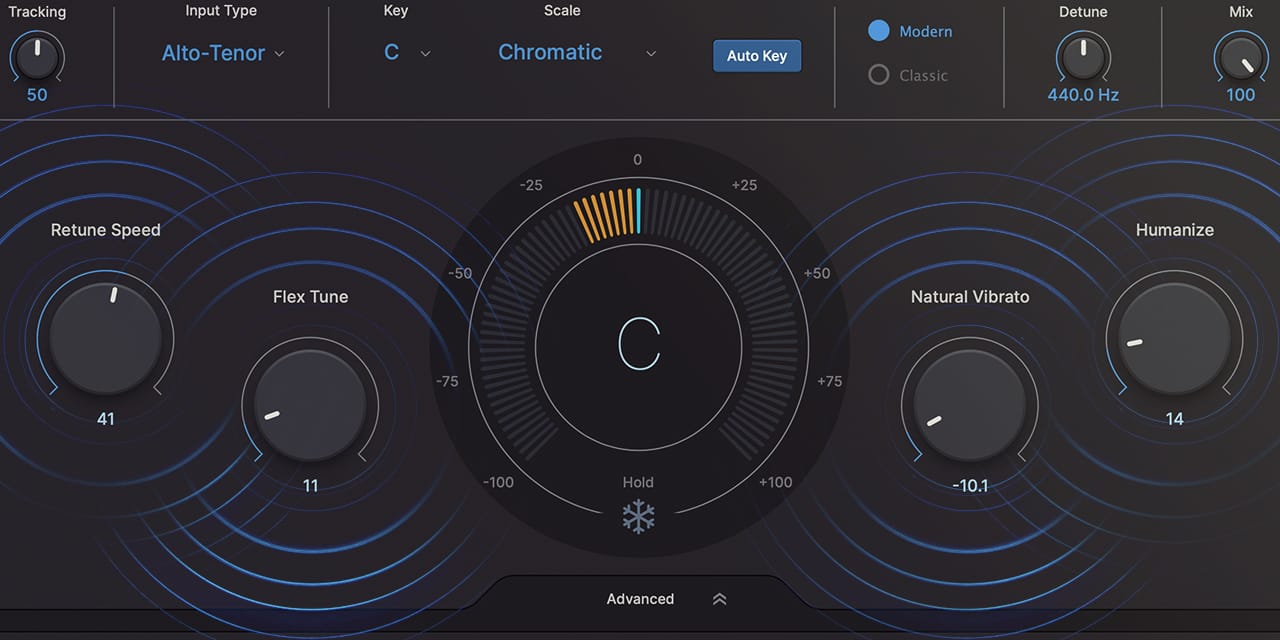The height and width of the screenshot is (640, 1280).
Task: Open the Key dropdown showing C
Action: pos(405,52)
